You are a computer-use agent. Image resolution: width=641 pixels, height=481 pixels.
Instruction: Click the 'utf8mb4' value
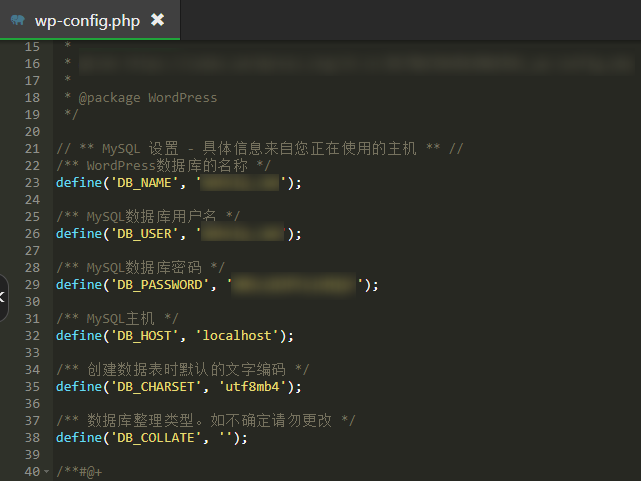pos(253,387)
